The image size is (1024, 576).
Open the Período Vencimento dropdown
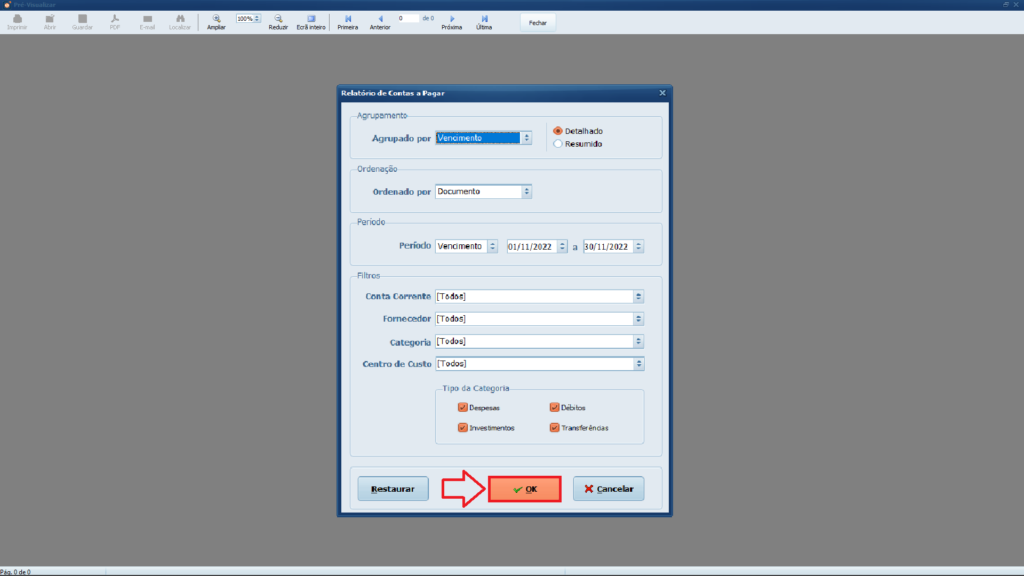point(492,246)
